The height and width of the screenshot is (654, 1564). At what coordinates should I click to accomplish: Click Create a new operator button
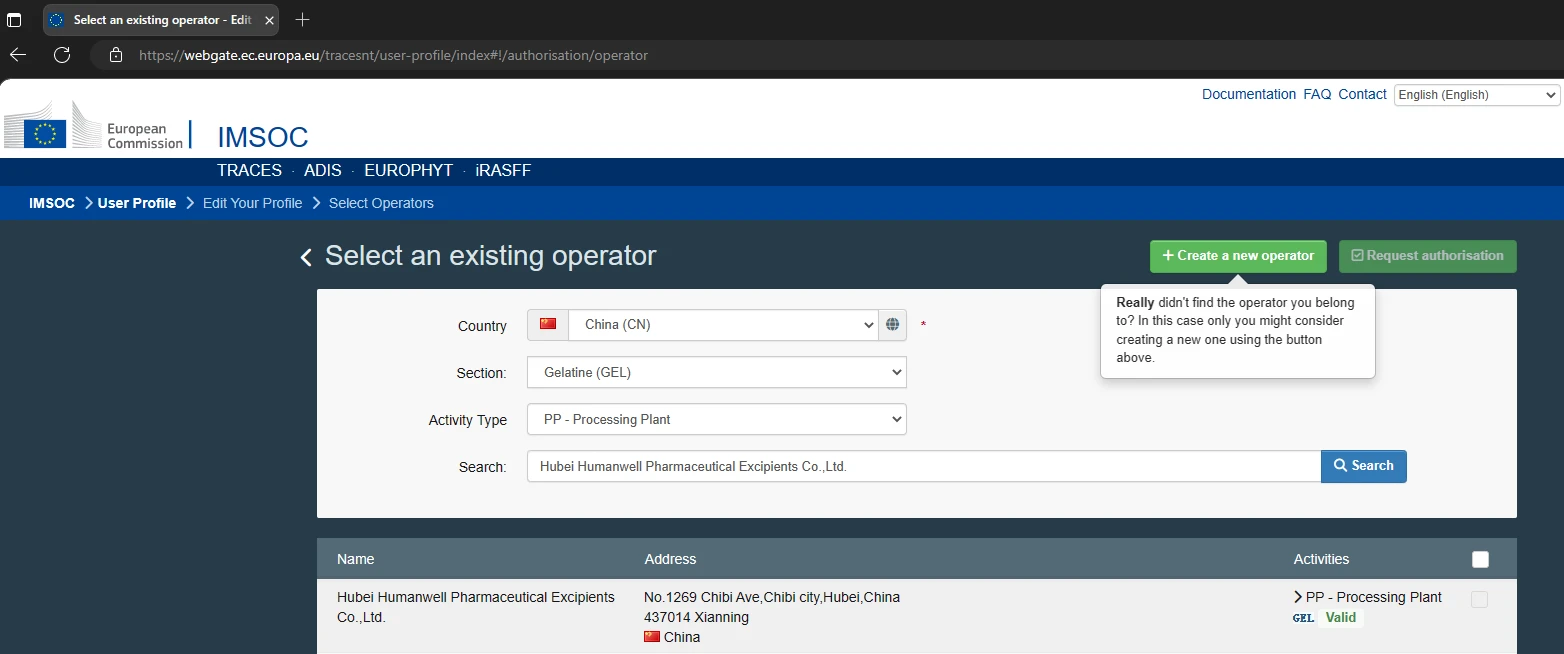pos(1238,256)
